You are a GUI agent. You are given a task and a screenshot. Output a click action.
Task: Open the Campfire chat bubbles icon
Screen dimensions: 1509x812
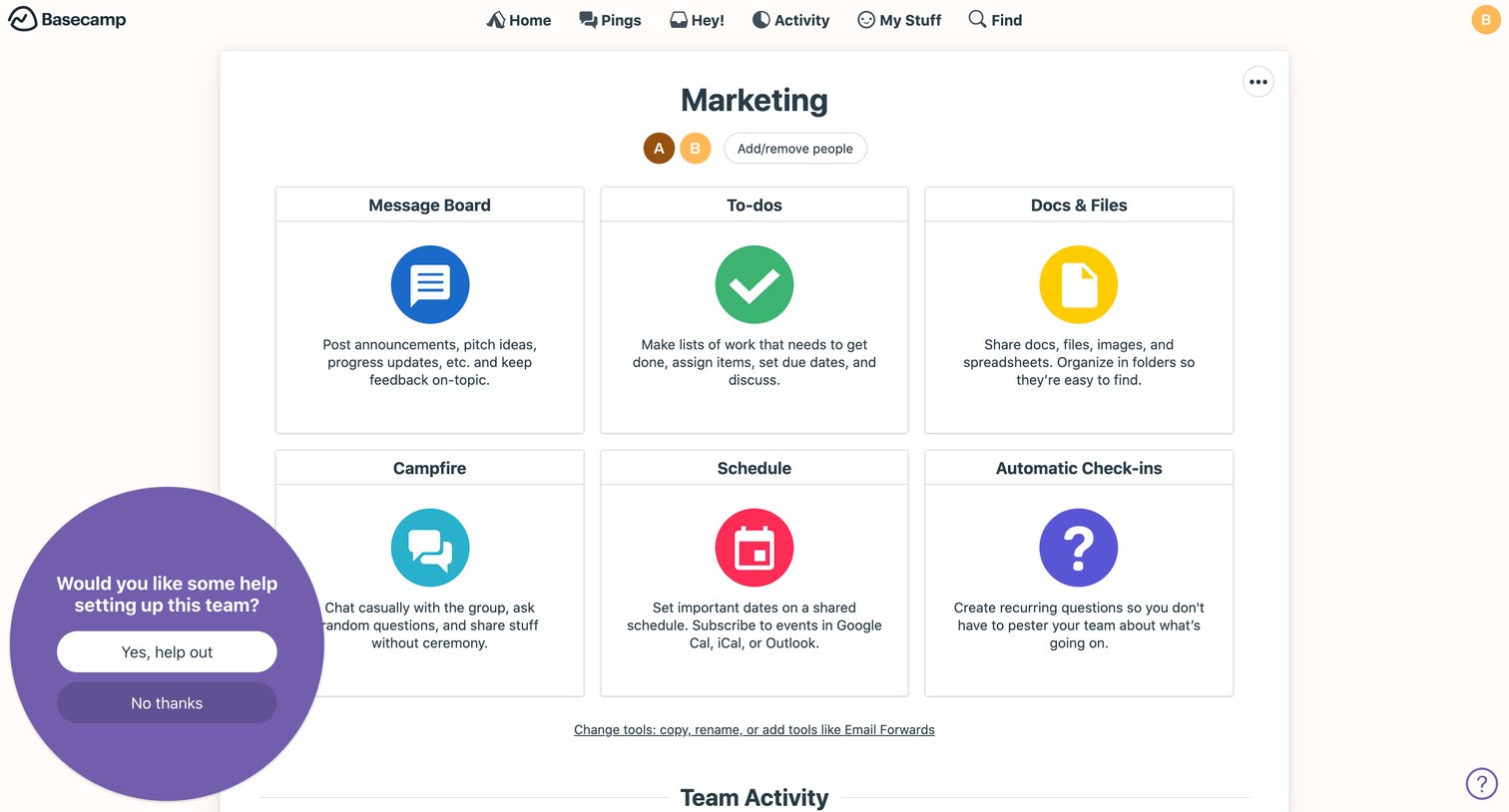430,548
